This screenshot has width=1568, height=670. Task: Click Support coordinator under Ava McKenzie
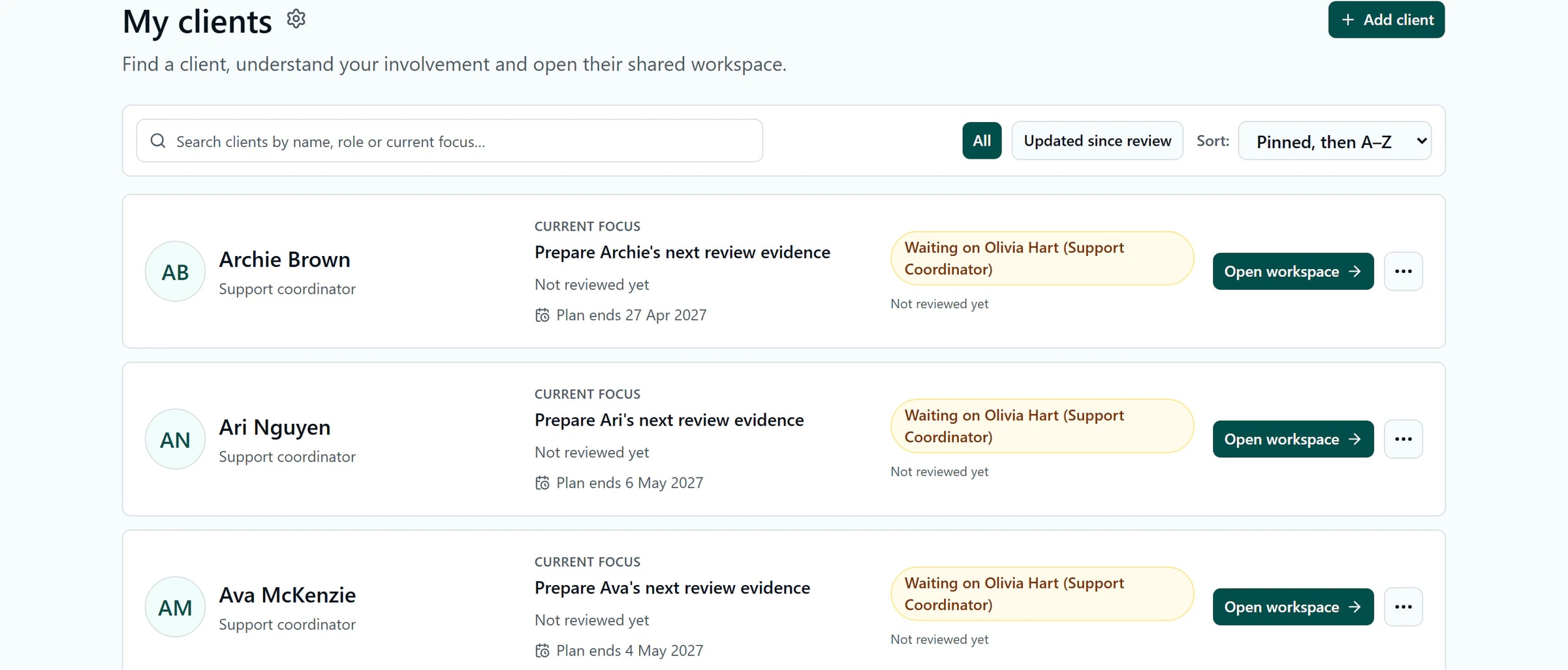287,624
